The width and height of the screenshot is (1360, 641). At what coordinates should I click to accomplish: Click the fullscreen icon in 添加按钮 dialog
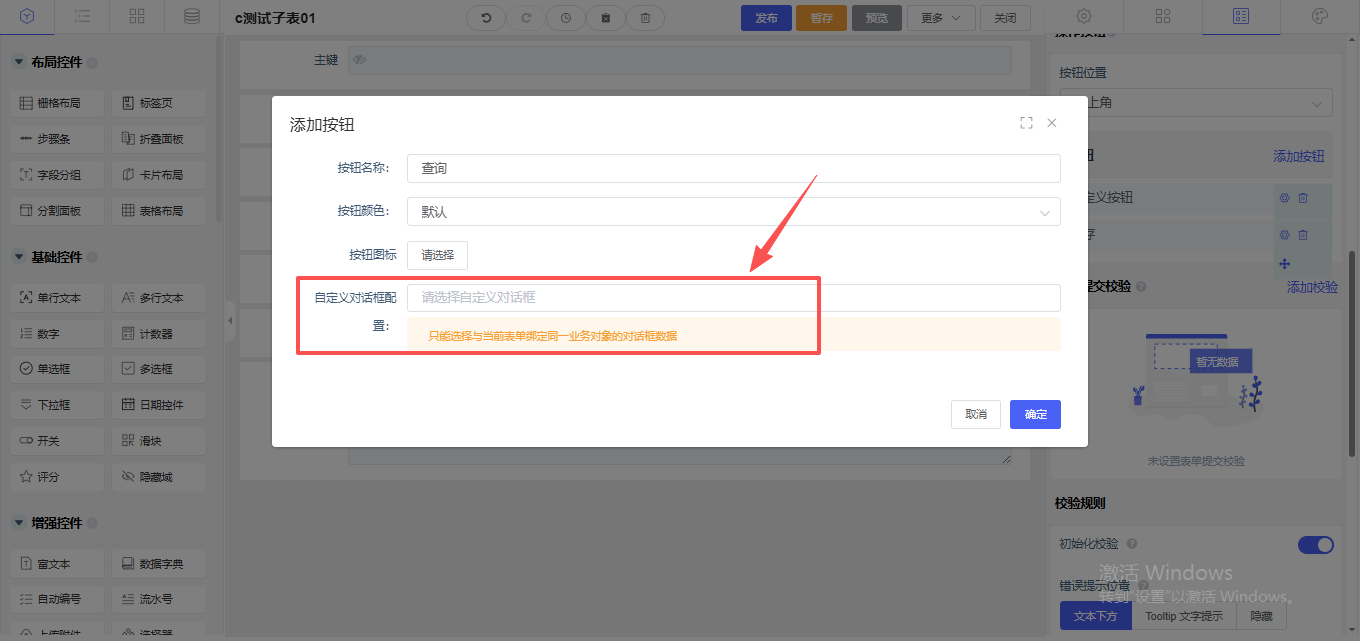pyautogui.click(x=1026, y=123)
